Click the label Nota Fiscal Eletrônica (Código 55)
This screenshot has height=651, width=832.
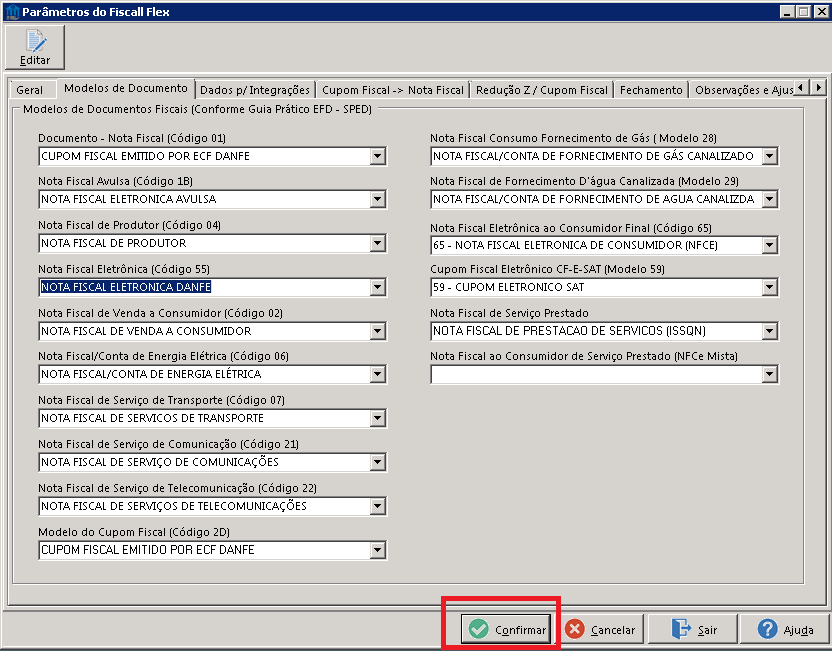pos(124,269)
